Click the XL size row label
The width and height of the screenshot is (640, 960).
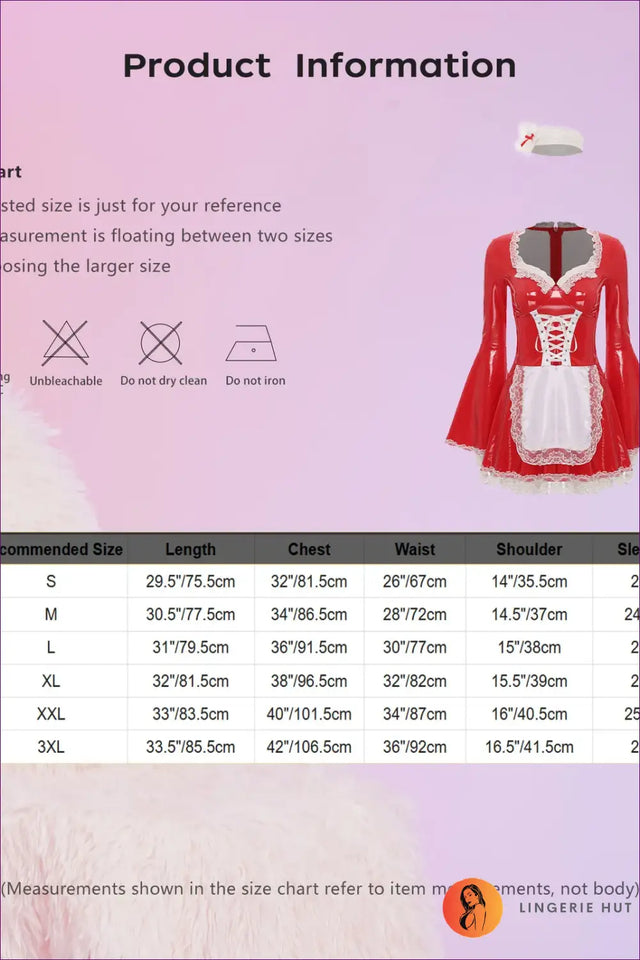click(51, 681)
